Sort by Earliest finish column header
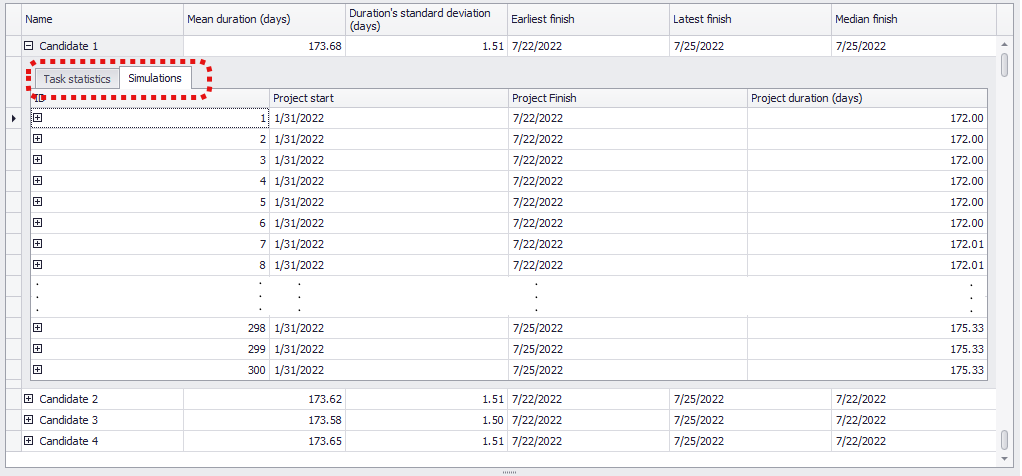The width and height of the screenshot is (1022, 476). click(x=587, y=19)
